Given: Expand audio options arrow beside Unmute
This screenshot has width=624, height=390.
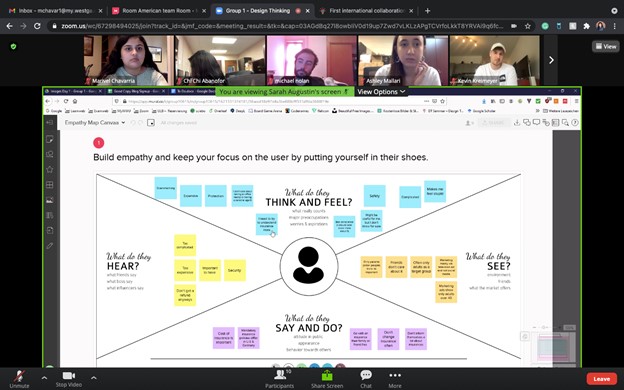Looking at the screenshot, I should pyautogui.click(x=44, y=378).
